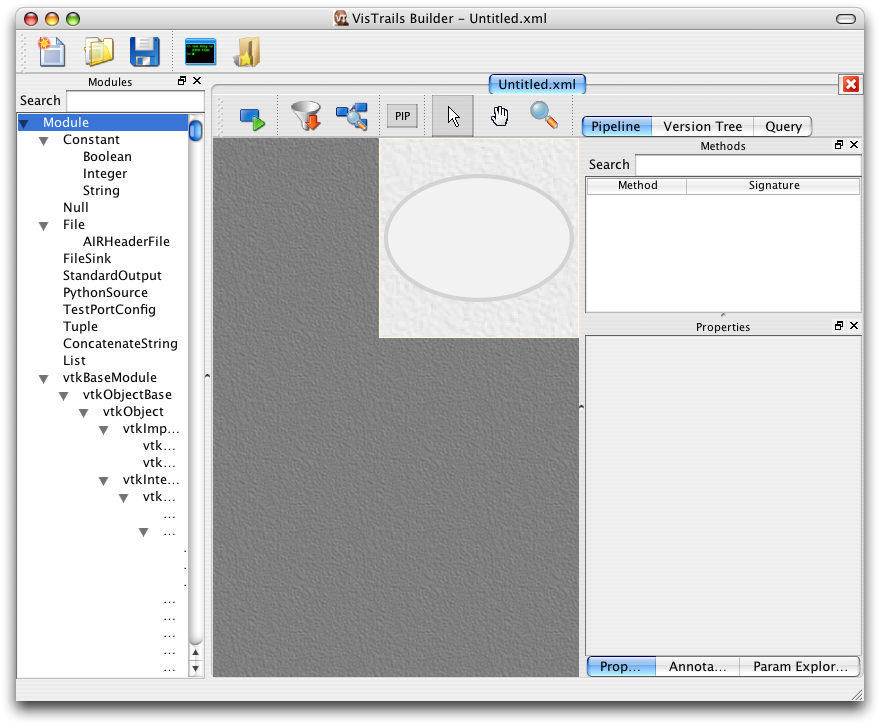880x725 pixels.
Task: Click the new document icon
Action: click(x=51, y=51)
